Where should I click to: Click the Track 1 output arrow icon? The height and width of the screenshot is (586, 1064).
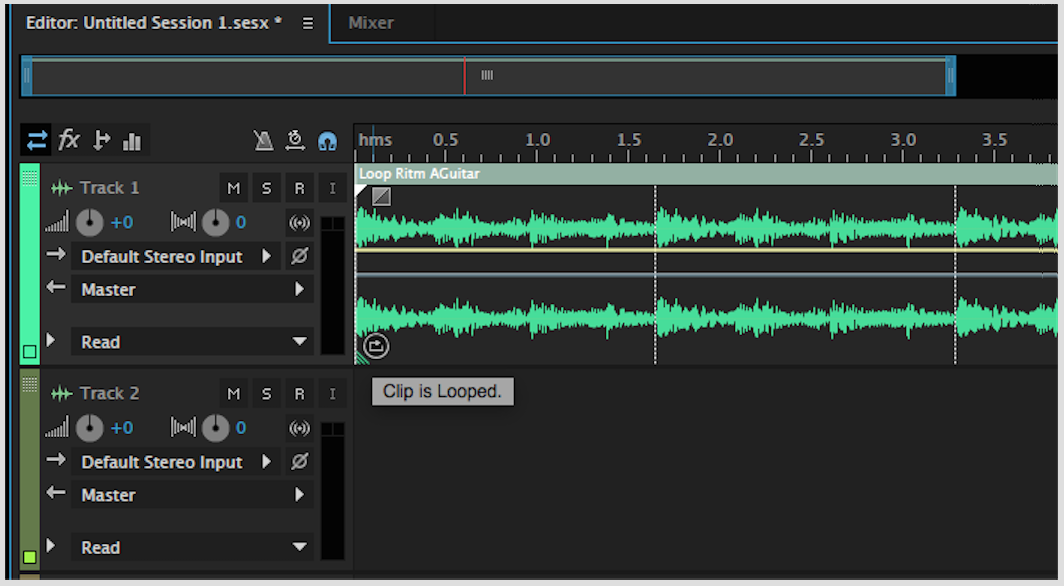click(x=56, y=287)
